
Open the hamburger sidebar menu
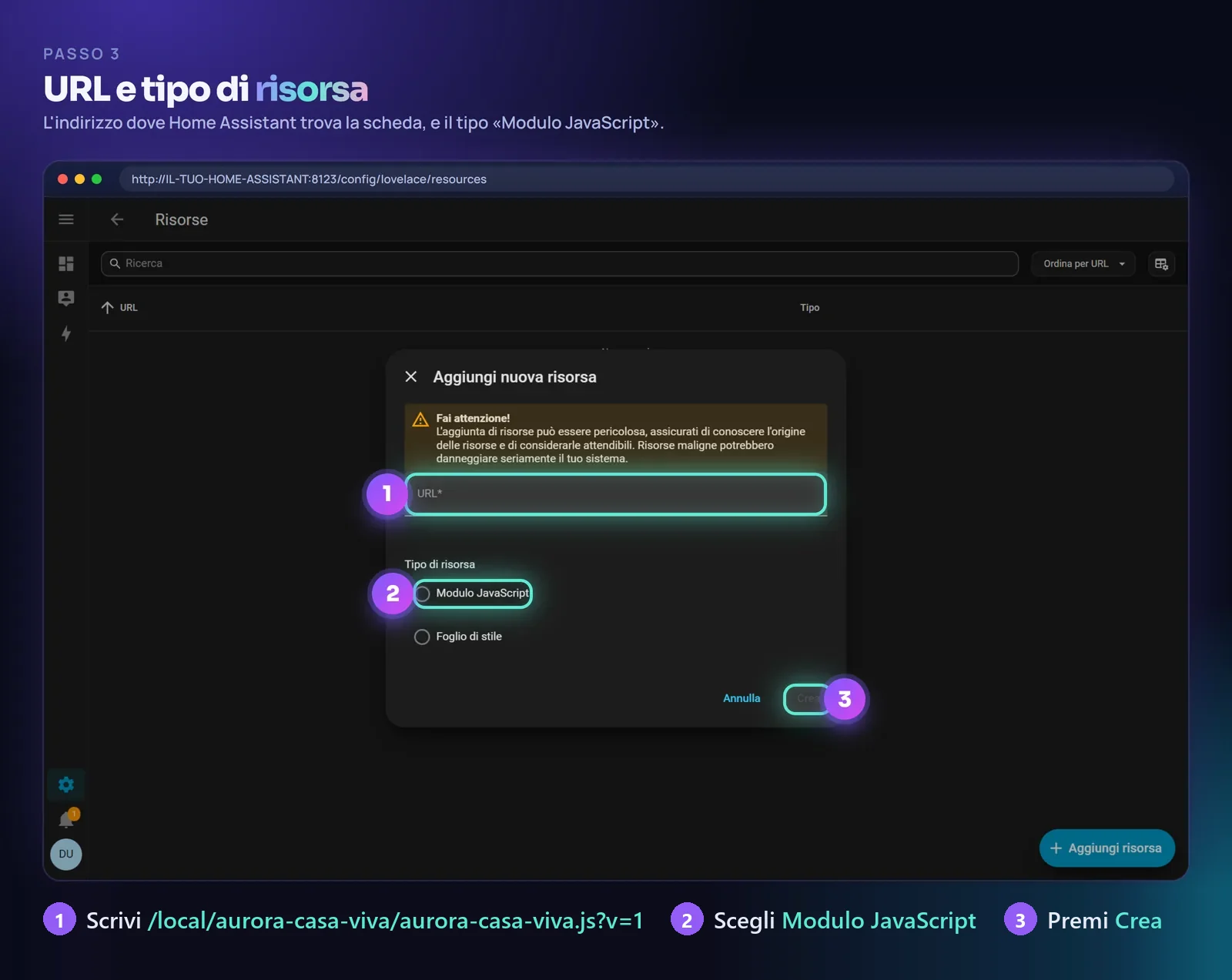[66, 219]
